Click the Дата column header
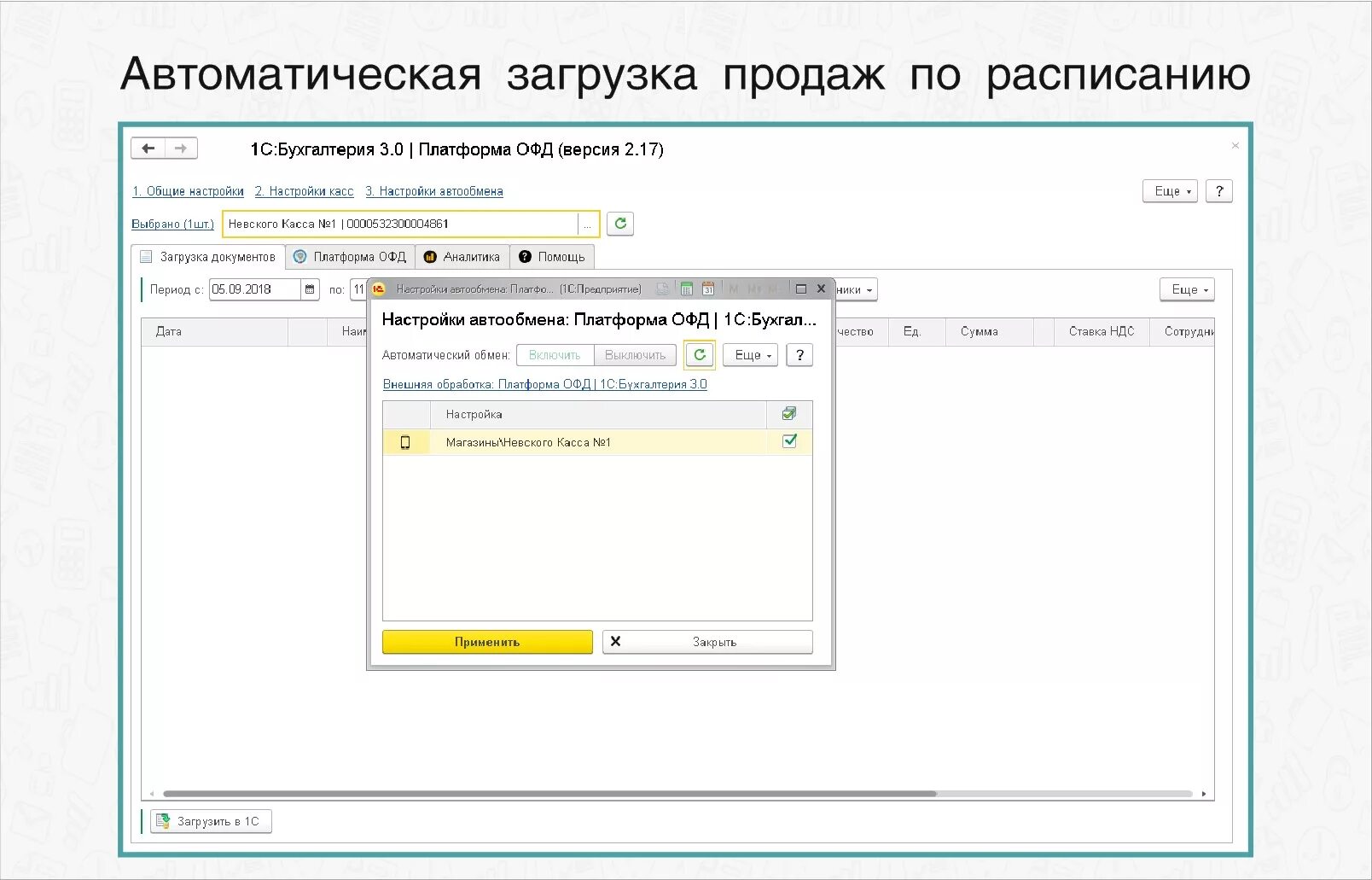The height and width of the screenshot is (880, 1372). [215, 331]
